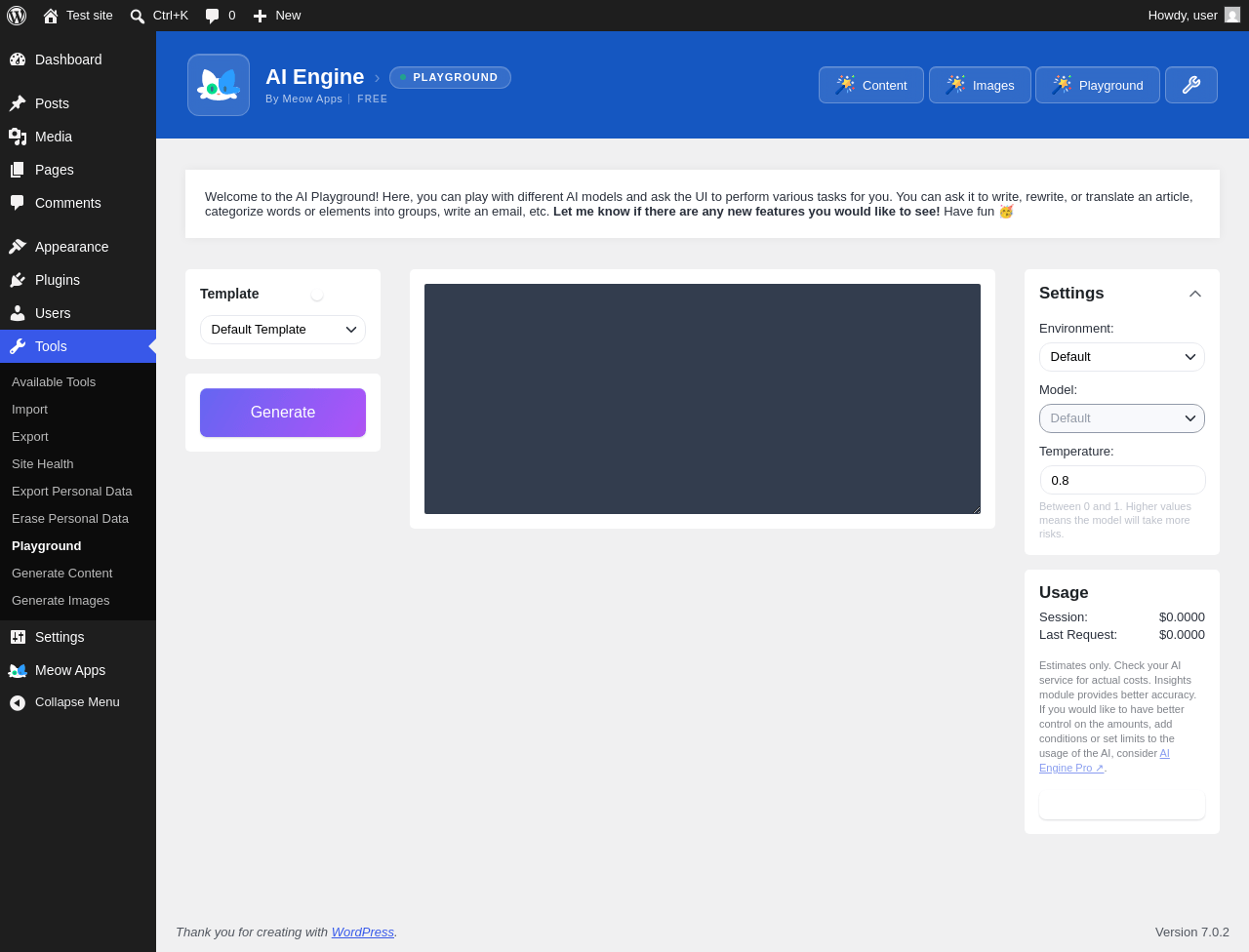Screen dimensions: 1249x952
Task: Click Howdy, user account menu
Action: [x=1193, y=16]
